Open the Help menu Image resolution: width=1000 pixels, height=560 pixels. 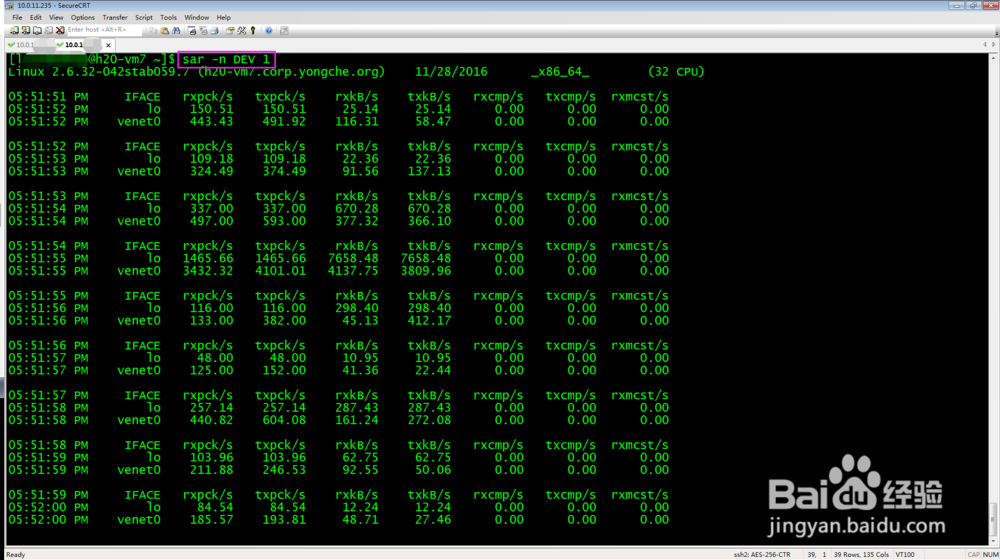point(223,17)
